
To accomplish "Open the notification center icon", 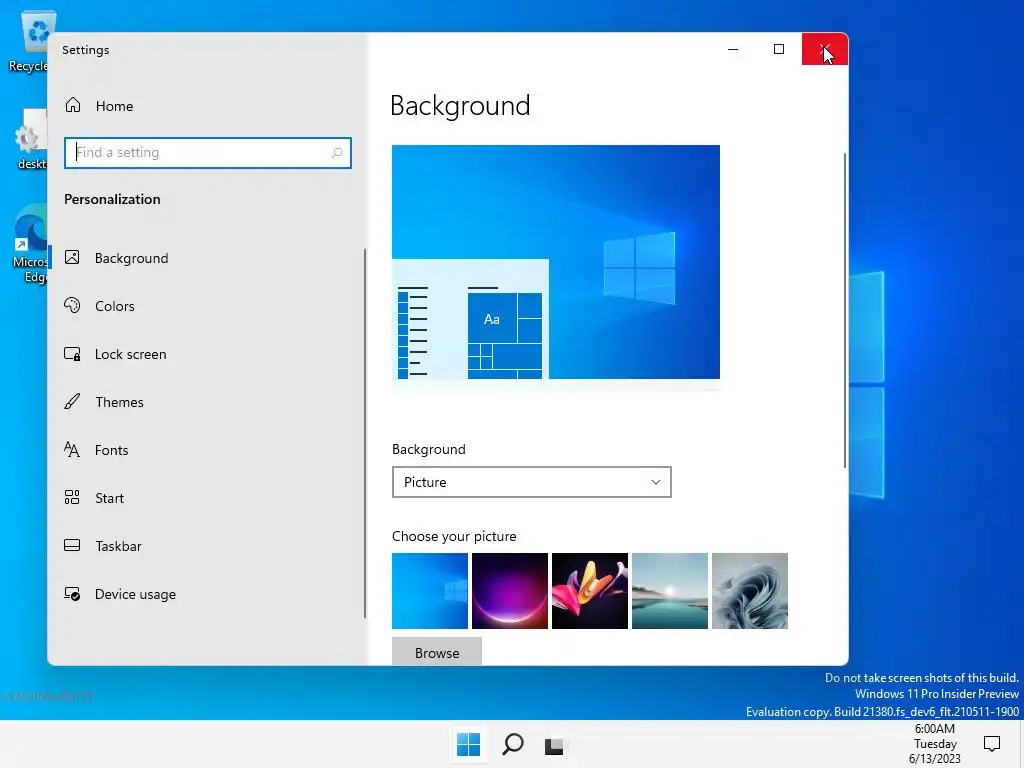I will click(x=991, y=743).
